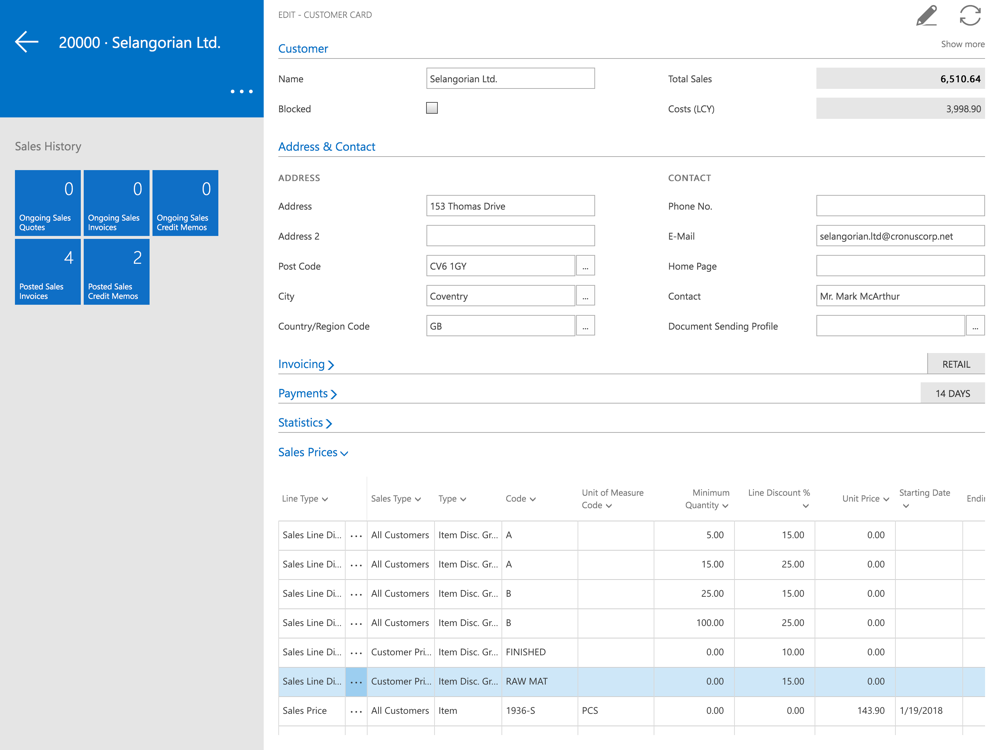Screen dimensions: 1000x750
Task: Expand the Statistics section
Action: coord(305,423)
